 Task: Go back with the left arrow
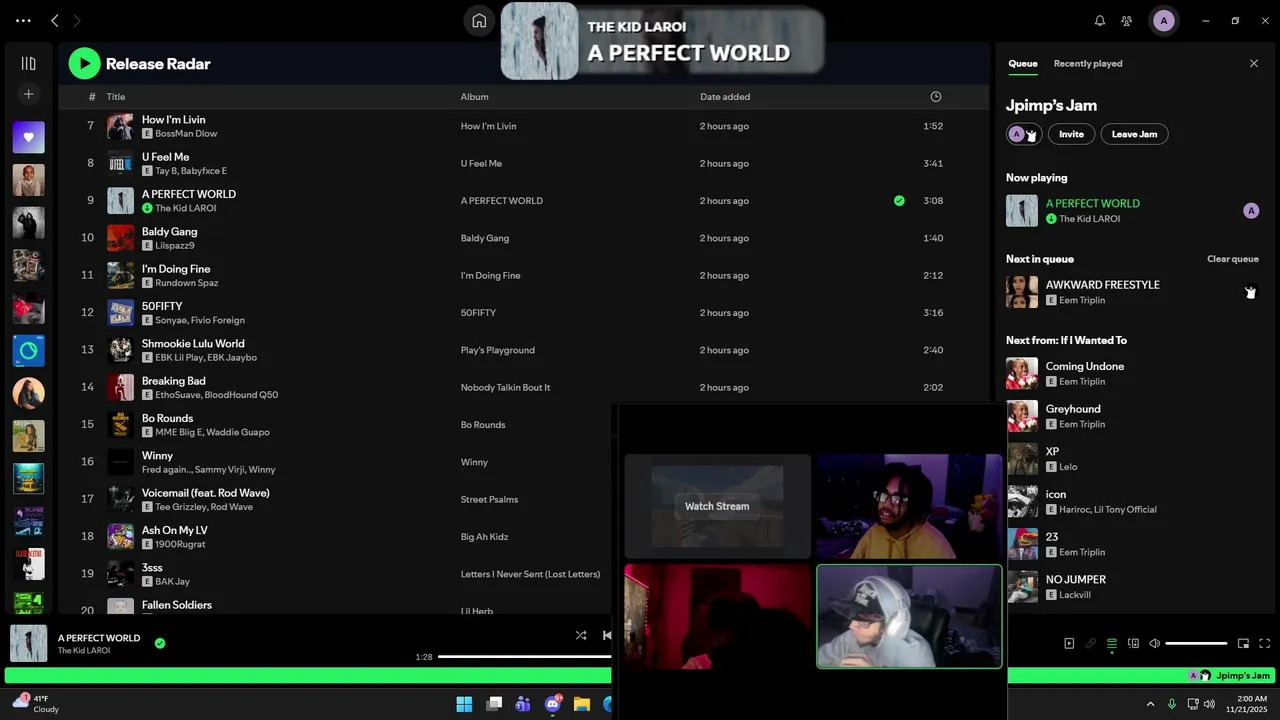(x=55, y=20)
